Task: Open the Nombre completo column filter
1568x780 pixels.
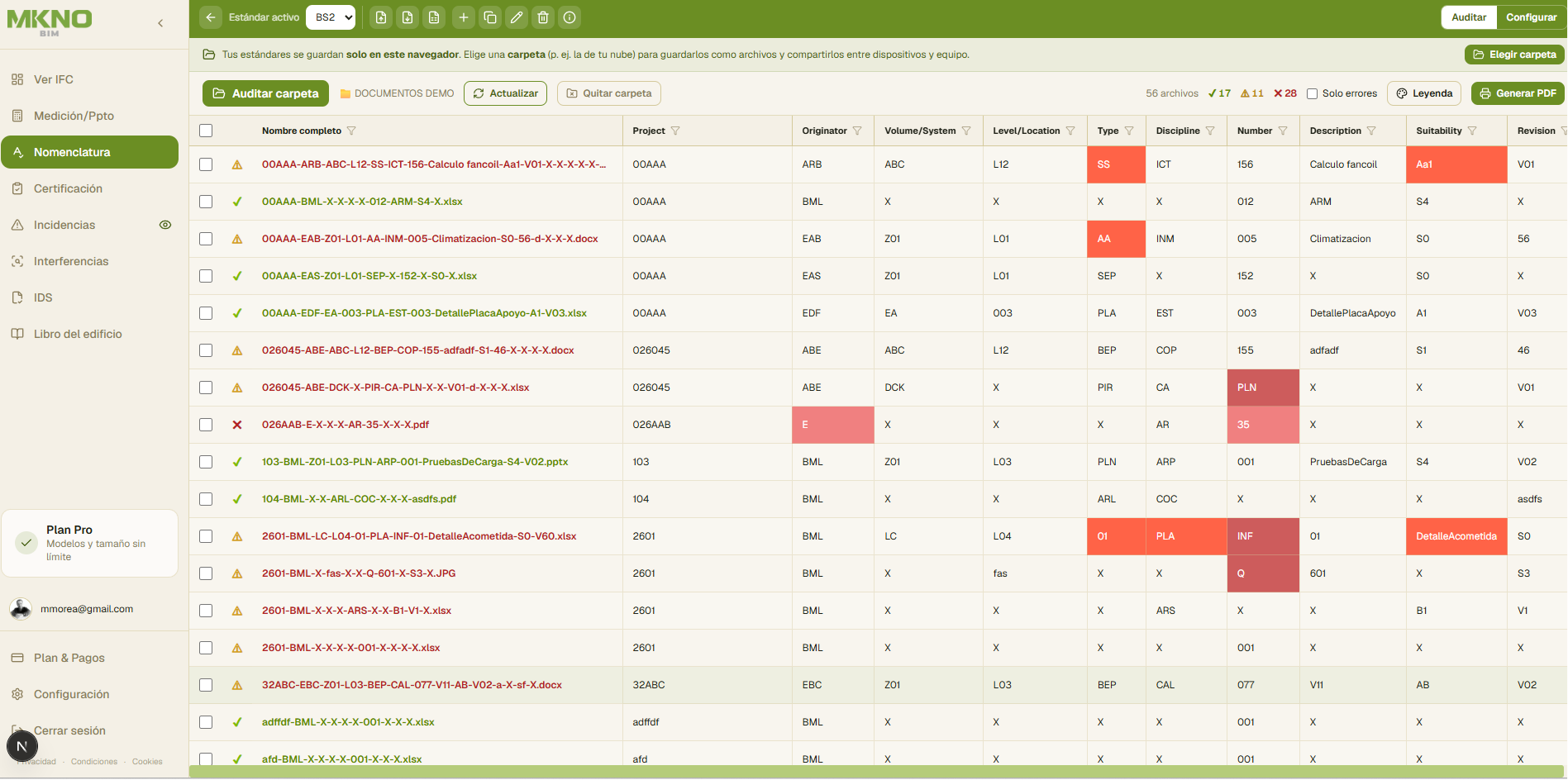Action: coord(351,131)
